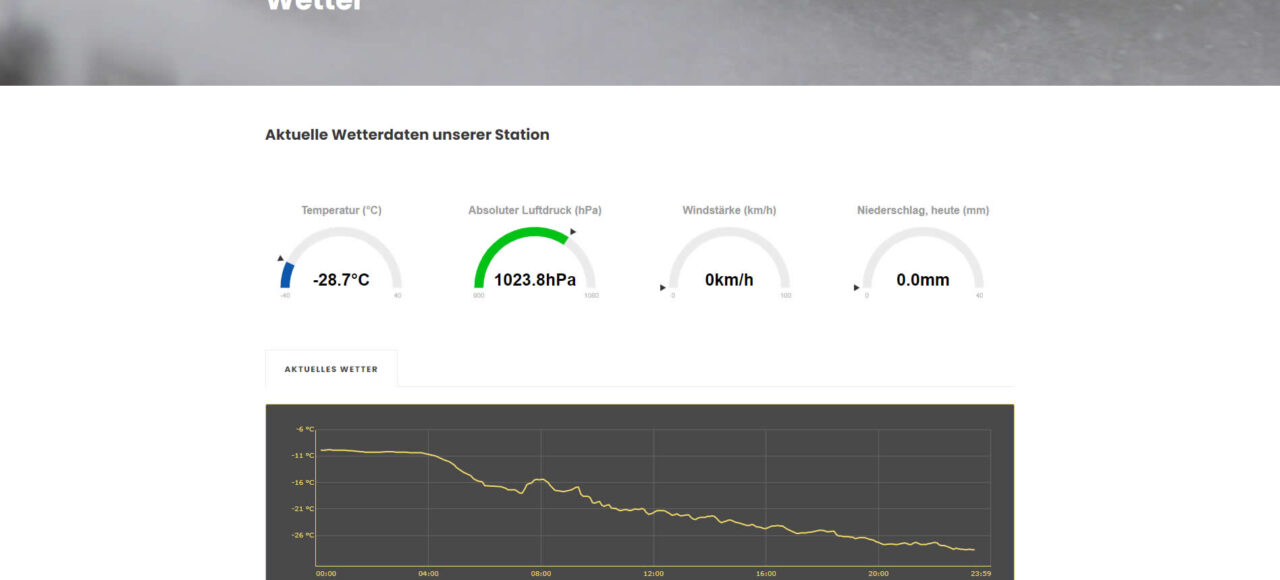The image size is (1280, 580).
Task: Select the -28.7°C temperature reading
Action: coord(341,280)
